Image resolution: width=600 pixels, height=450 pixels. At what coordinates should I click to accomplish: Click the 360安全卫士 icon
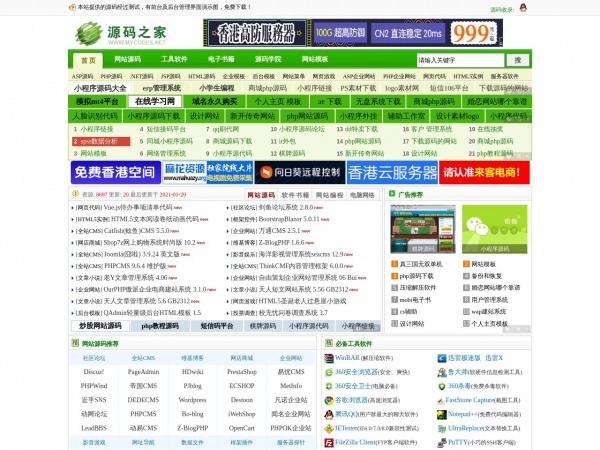point(329,386)
